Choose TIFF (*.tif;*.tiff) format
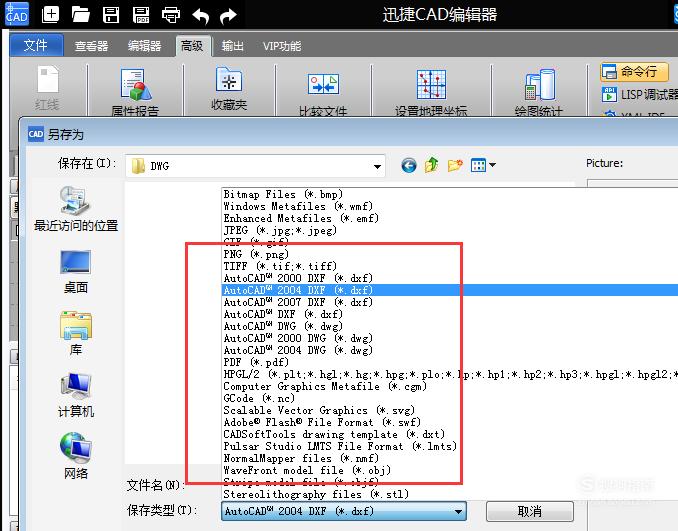The image size is (678, 531). (280, 266)
